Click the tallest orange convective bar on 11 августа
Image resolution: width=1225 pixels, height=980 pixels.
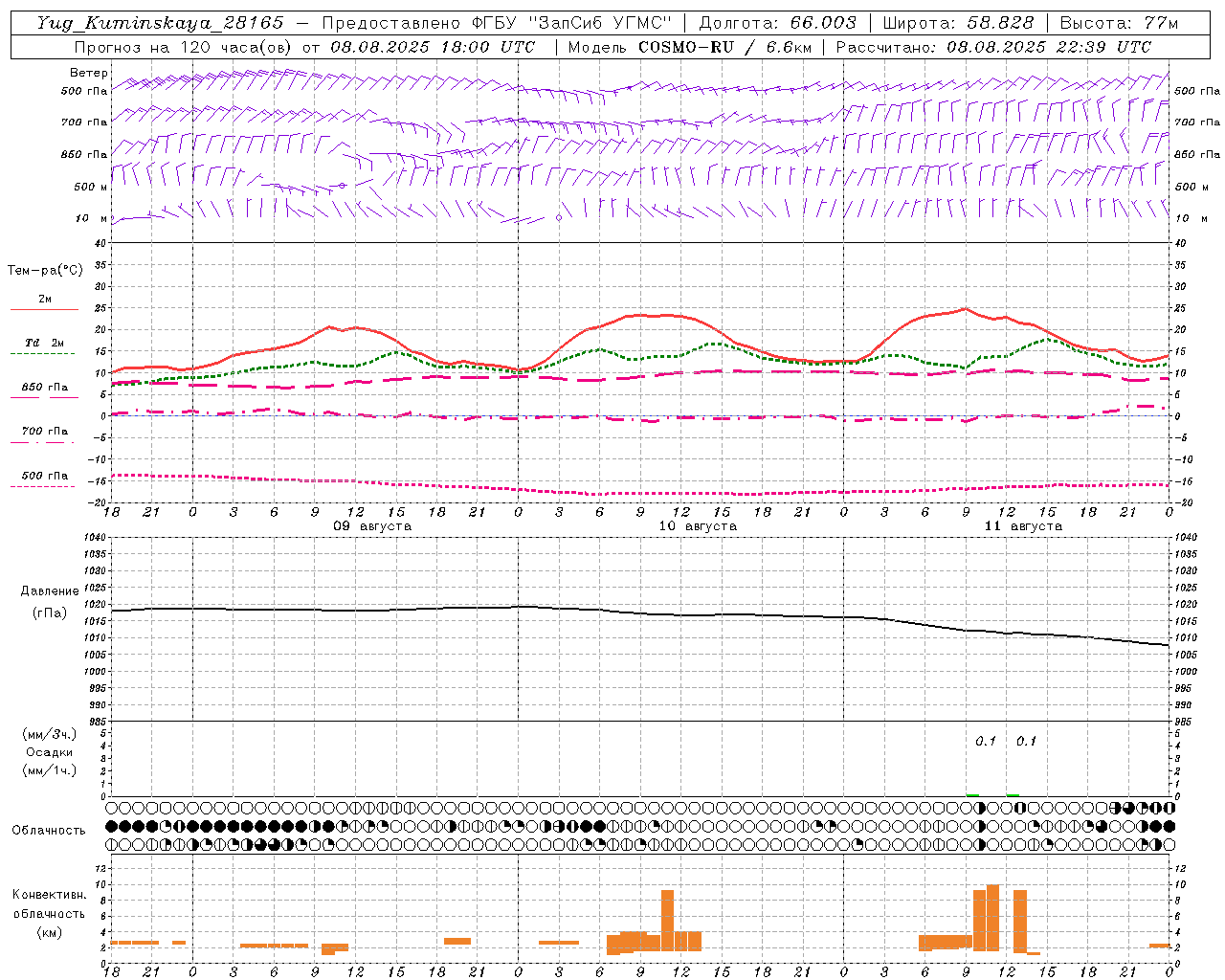(x=992, y=918)
